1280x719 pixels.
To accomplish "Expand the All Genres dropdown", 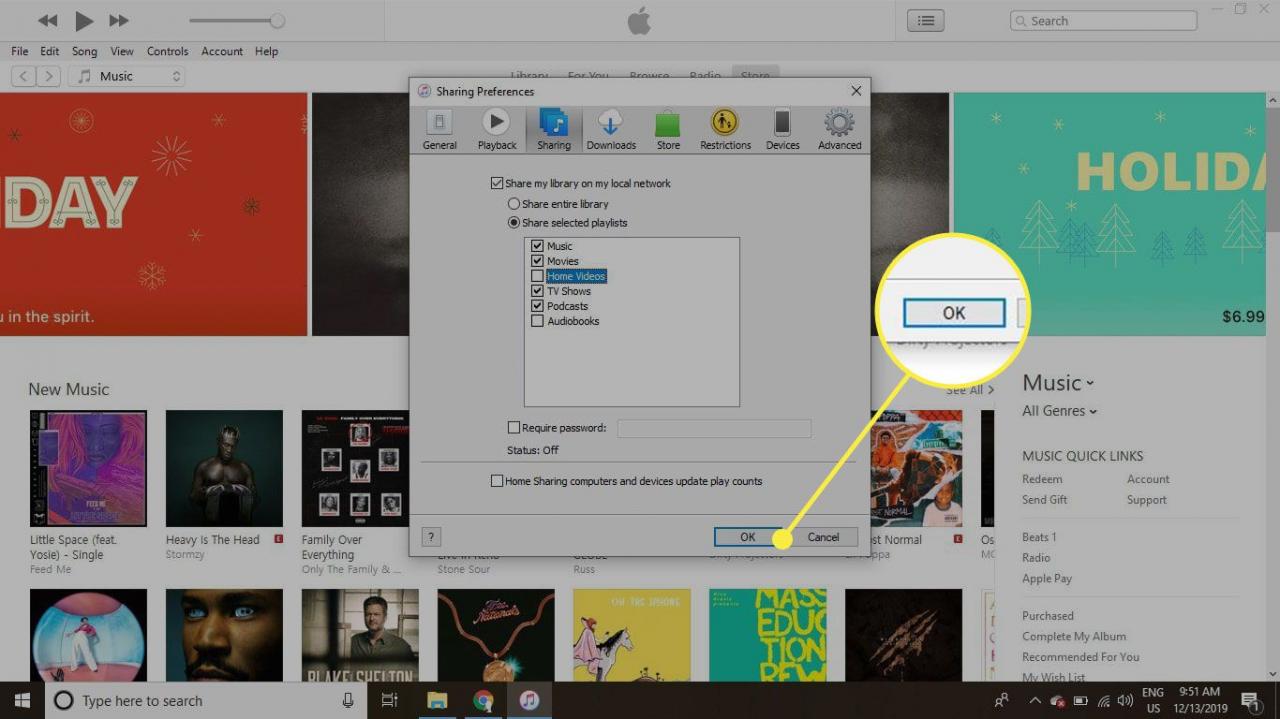I will coord(1059,411).
